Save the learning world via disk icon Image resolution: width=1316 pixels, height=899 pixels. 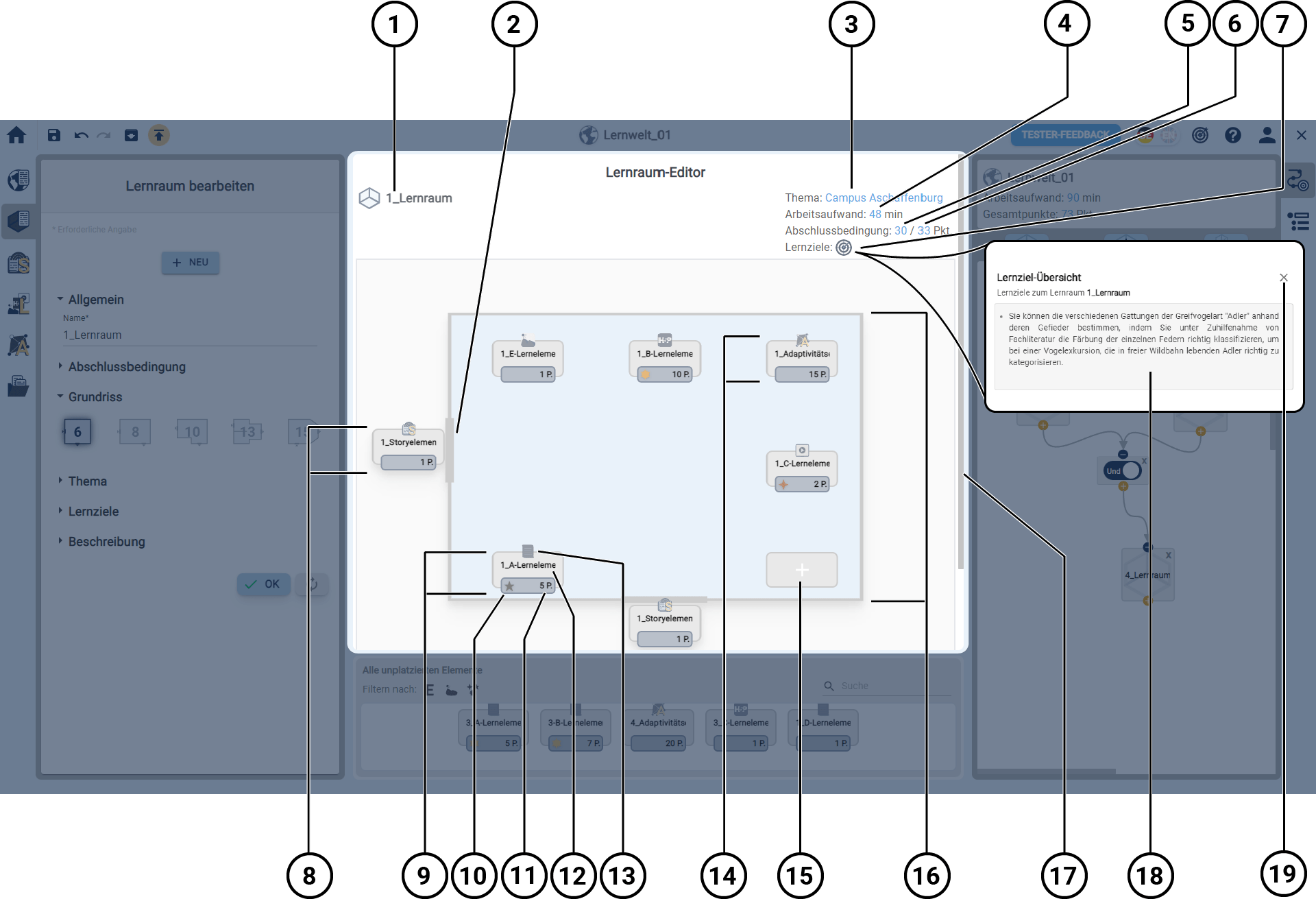54,135
